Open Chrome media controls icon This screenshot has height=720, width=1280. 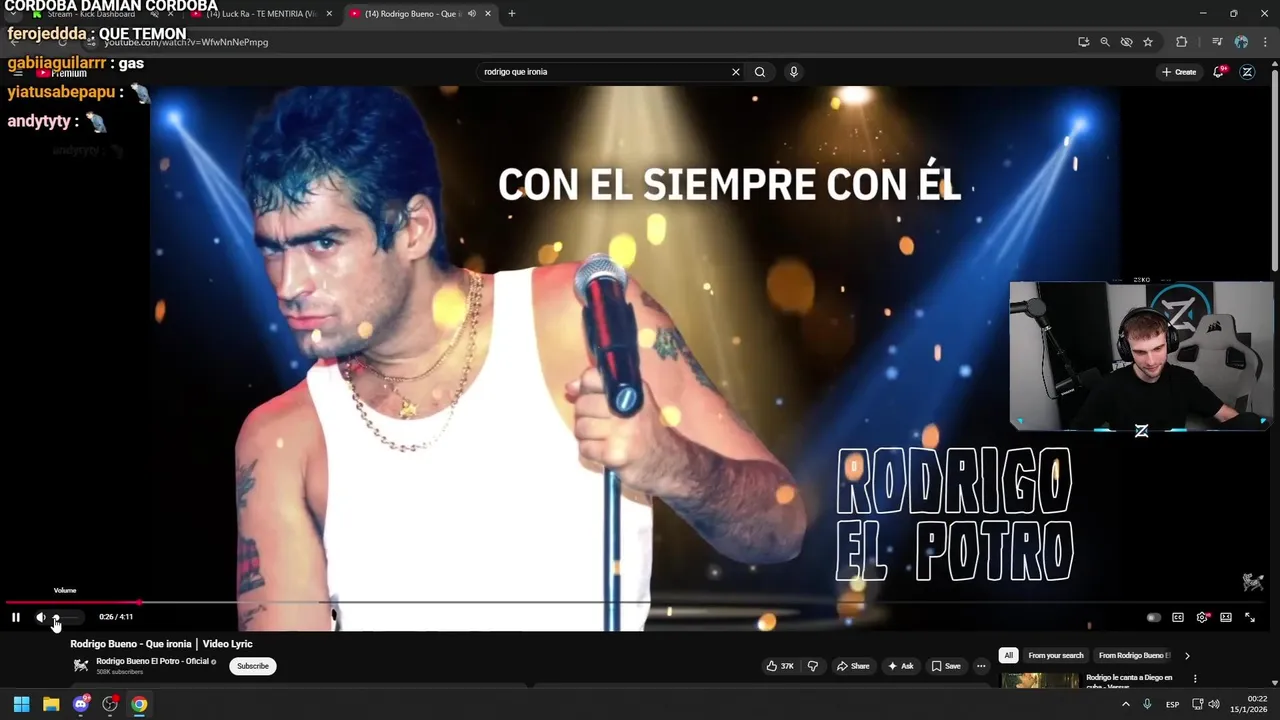click(x=1217, y=42)
